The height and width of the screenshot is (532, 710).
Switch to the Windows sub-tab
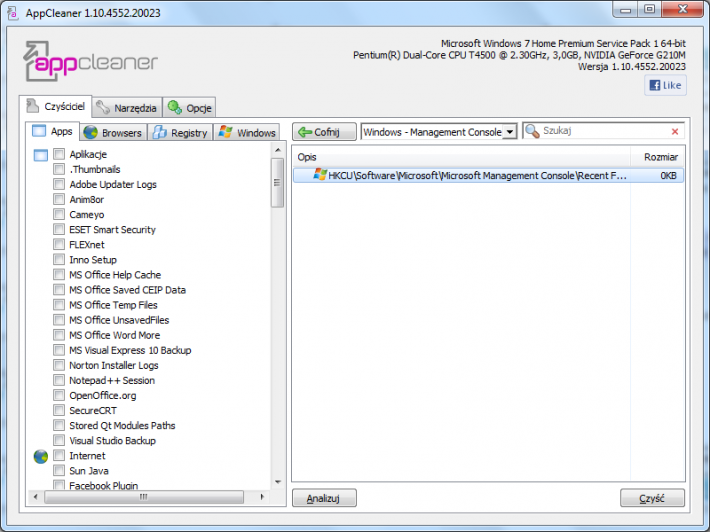247,133
